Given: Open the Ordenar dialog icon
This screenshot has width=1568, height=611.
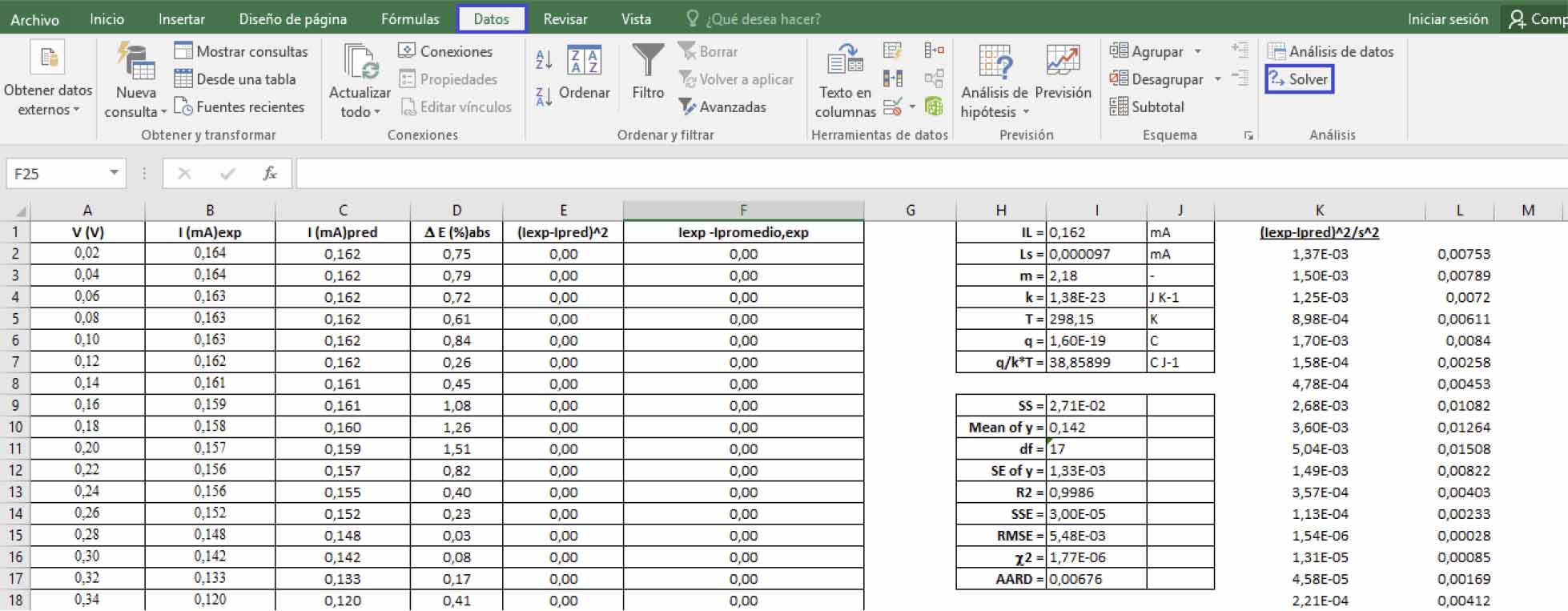Looking at the screenshot, I should (x=584, y=62).
